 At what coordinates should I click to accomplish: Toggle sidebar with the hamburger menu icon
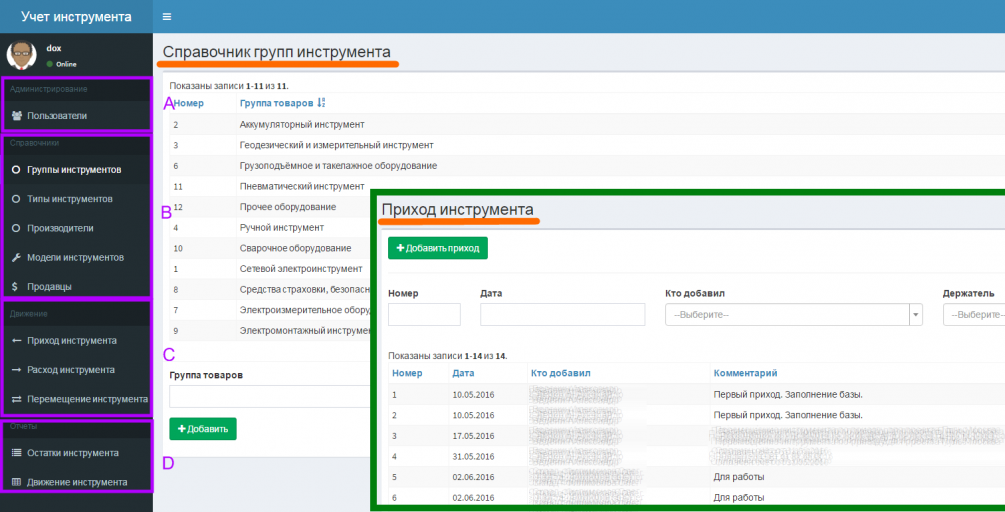pos(167,17)
